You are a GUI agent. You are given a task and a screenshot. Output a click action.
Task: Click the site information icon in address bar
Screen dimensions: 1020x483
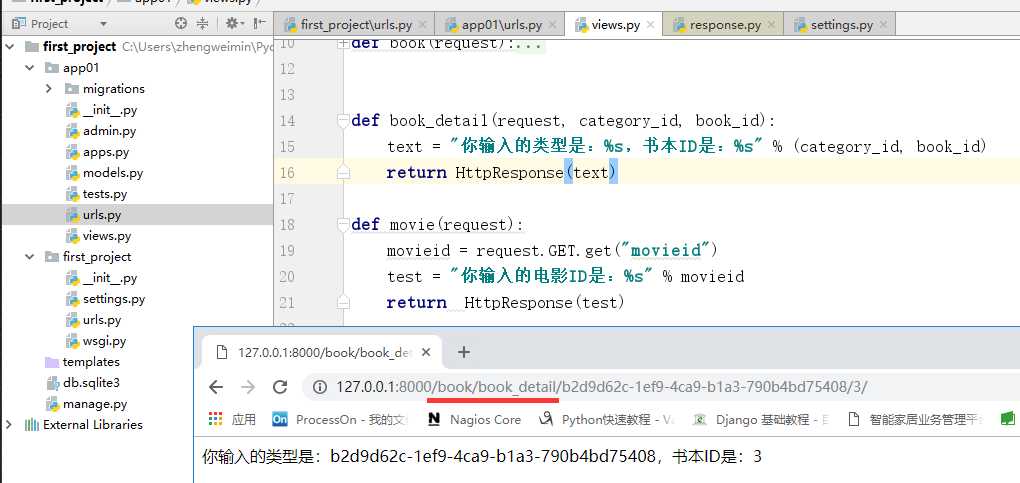(319, 387)
